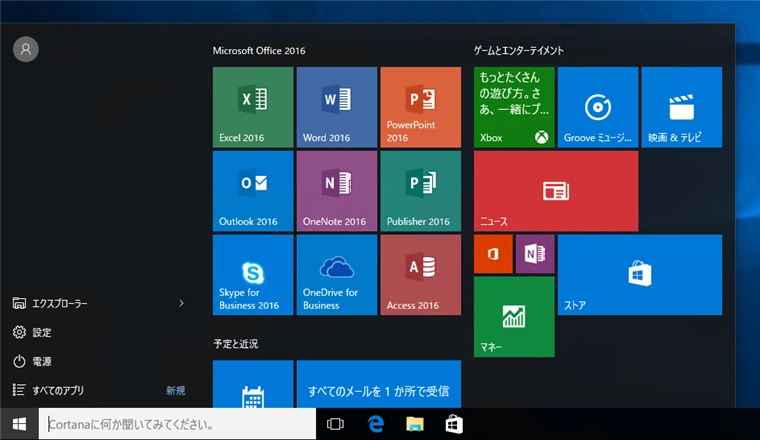Click the 新規 label beside all apps
This screenshot has width=760, height=440.
click(175, 391)
